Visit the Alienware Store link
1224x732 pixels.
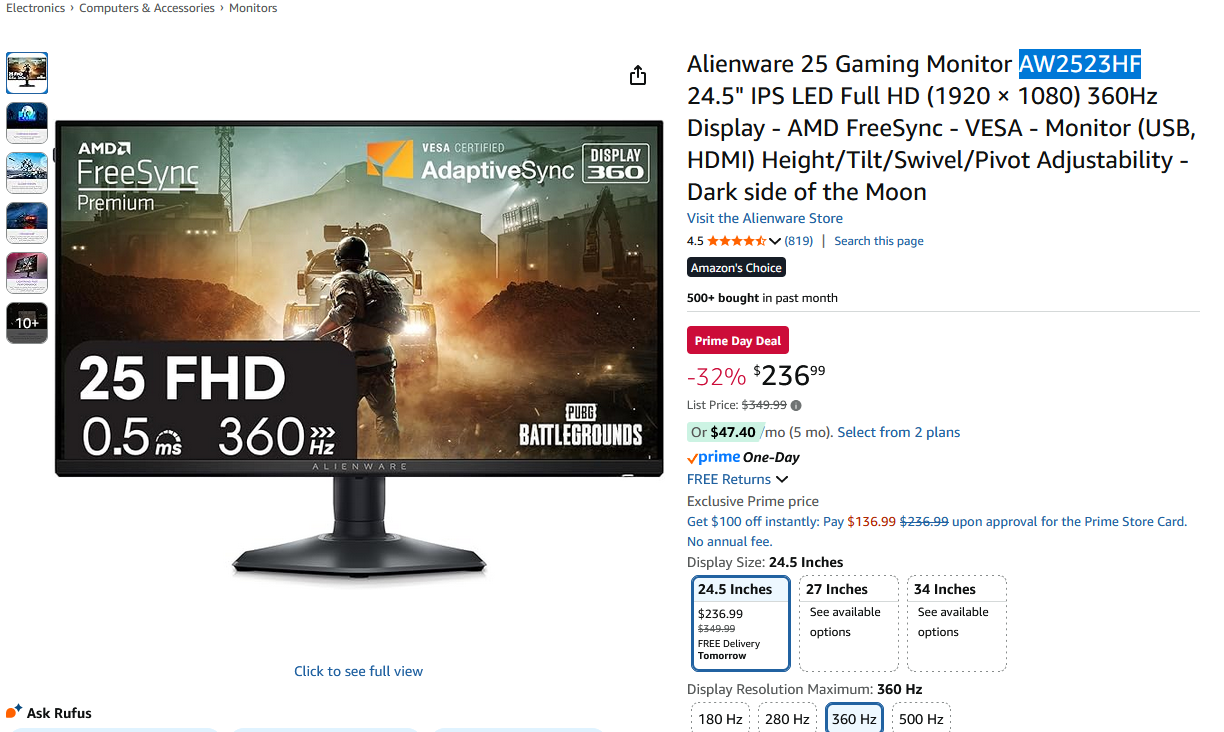[765, 218]
